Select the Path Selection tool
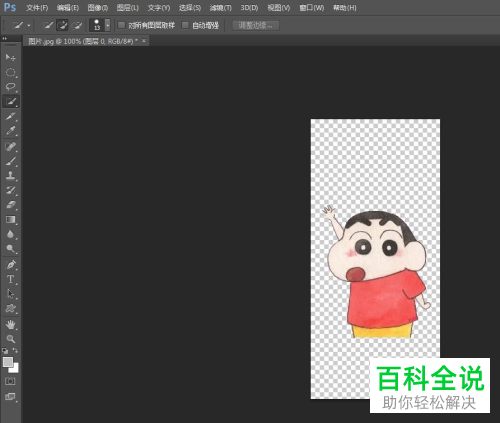Viewport: 500px width, 423px height. pyautogui.click(x=10, y=294)
